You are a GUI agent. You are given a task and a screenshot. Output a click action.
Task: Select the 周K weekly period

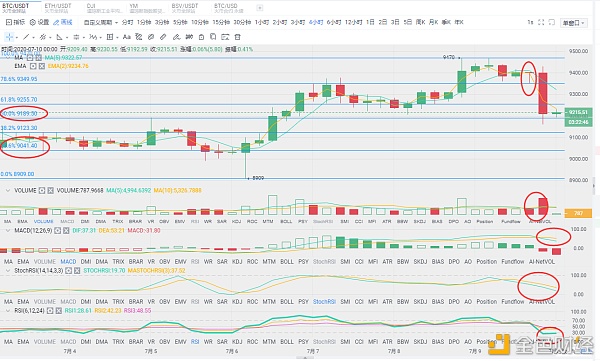tap(421, 22)
